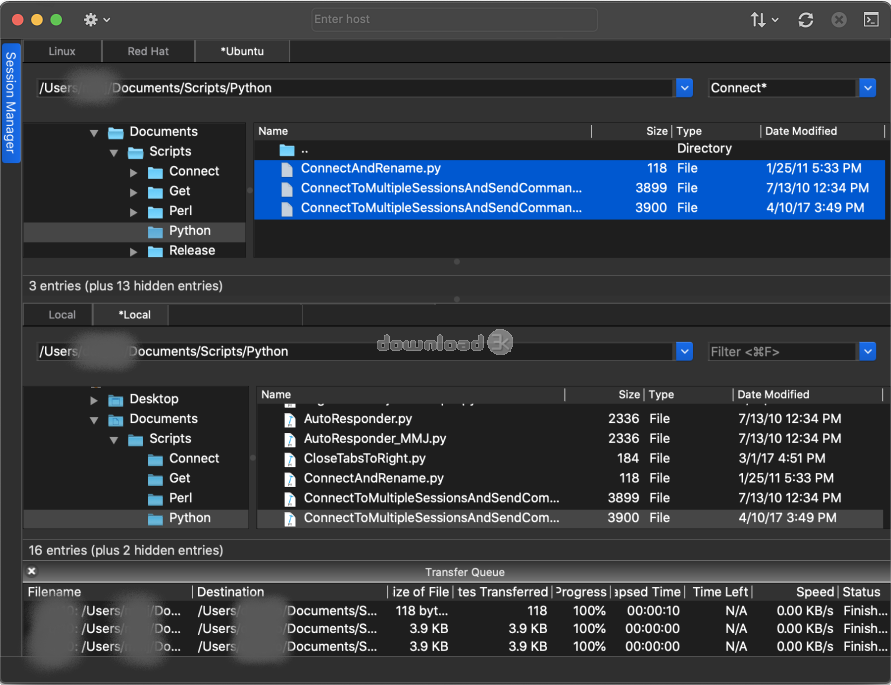This screenshot has height=685, width=891.
Task: Click the AutoResponder_MMJ.py file icon
Action: pyautogui.click(x=290, y=439)
